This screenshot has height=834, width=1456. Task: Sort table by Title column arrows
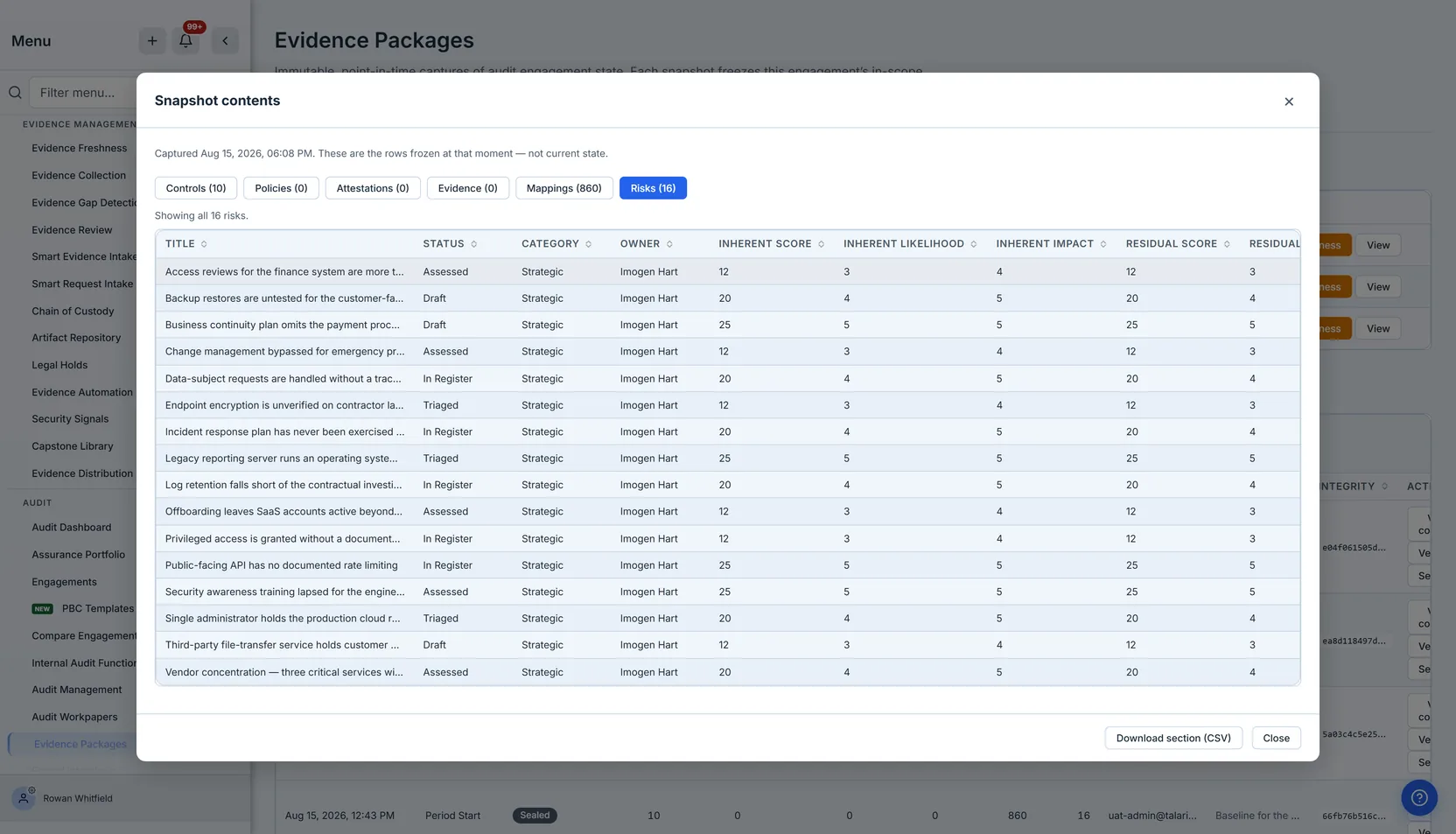point(204,244)
